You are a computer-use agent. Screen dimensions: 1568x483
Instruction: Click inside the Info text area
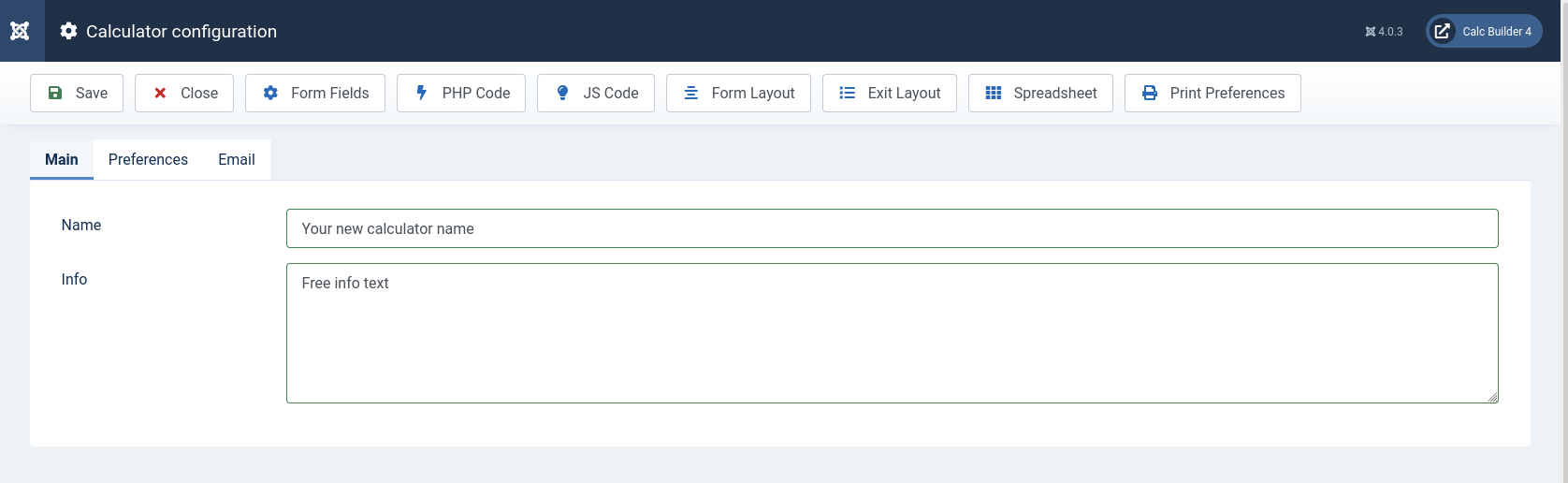click(892, 333)
